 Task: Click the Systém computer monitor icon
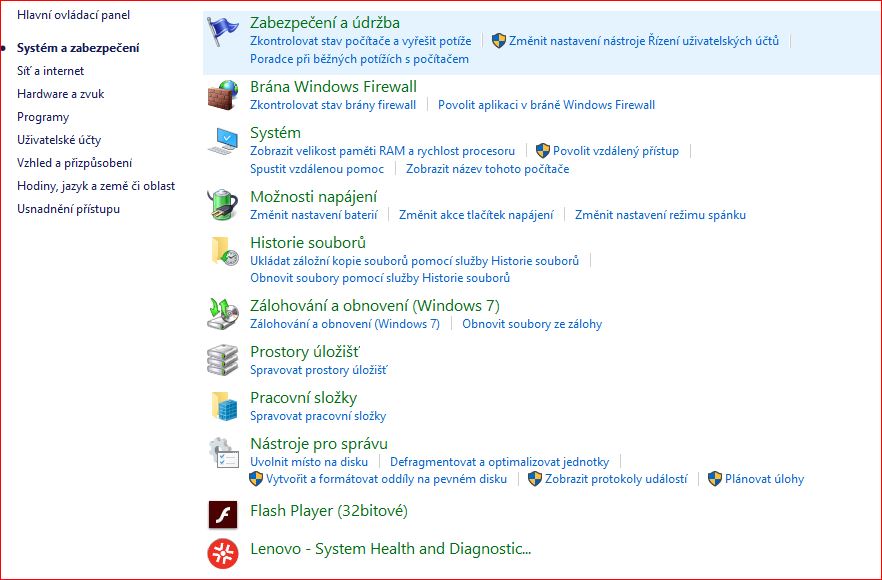click(223, 141)
